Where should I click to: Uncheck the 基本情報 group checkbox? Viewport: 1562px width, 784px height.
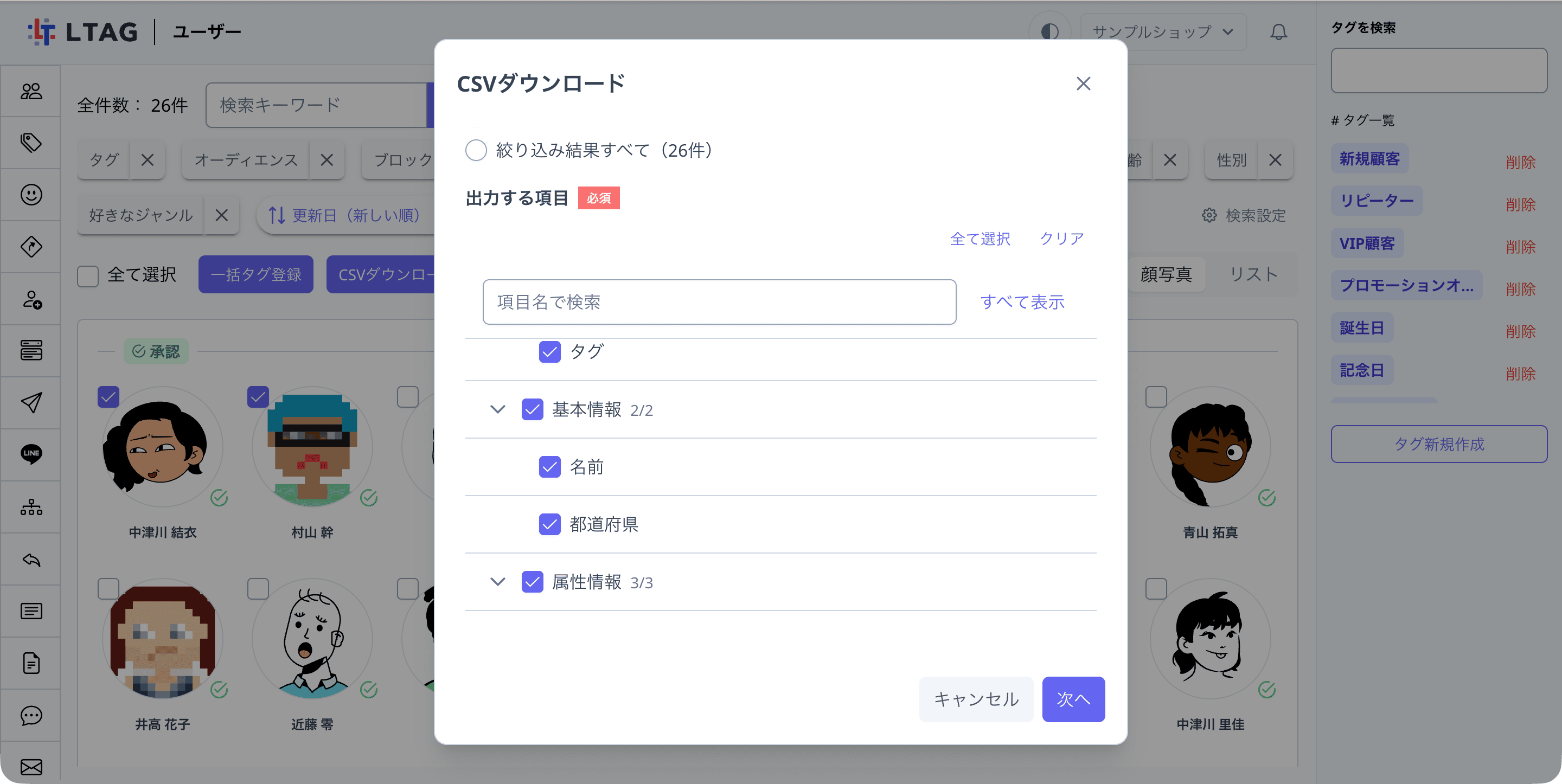point(532,410)
